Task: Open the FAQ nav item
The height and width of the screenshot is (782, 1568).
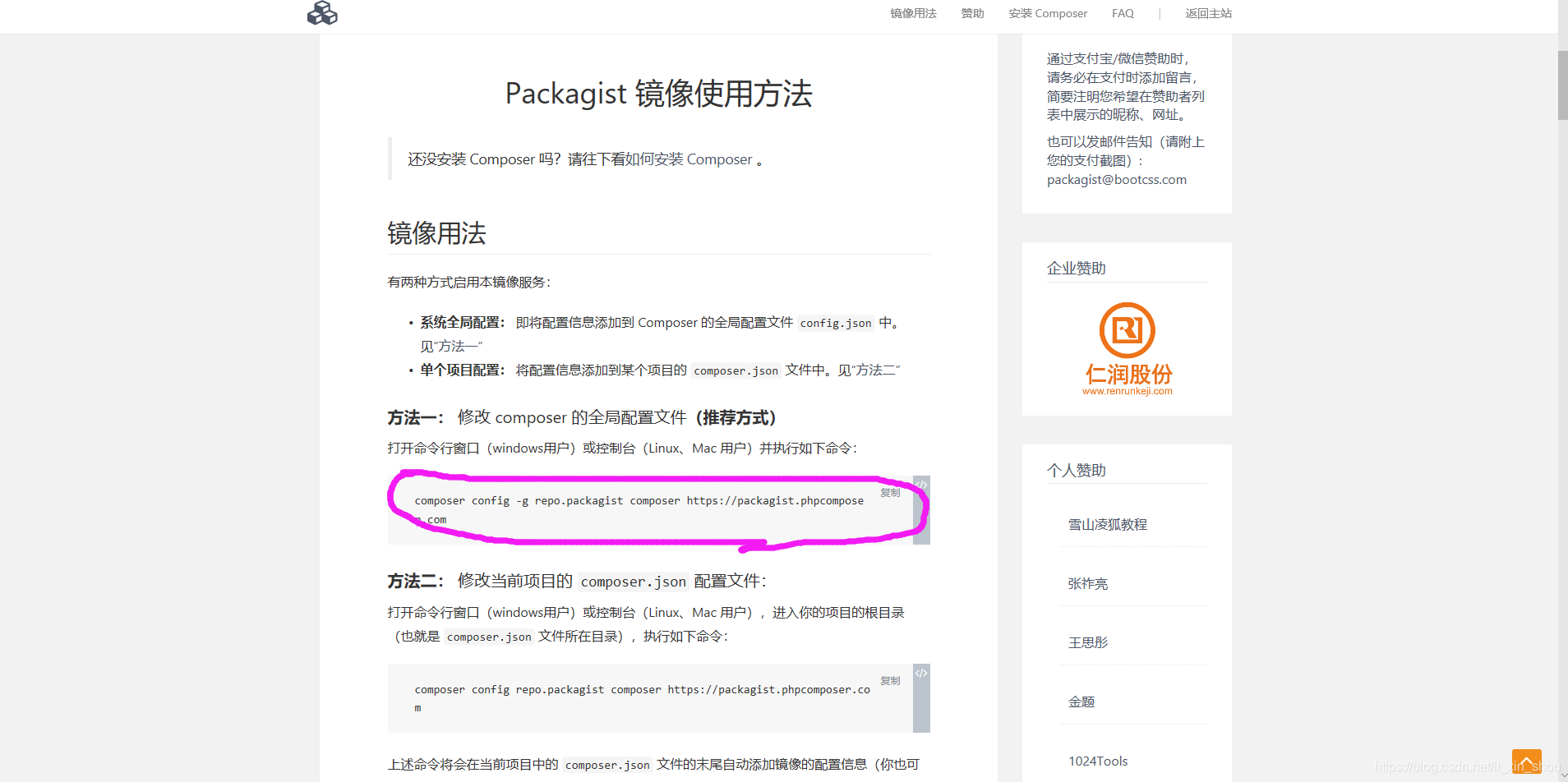Action: pyautogui.click(x=1123, y=13)
